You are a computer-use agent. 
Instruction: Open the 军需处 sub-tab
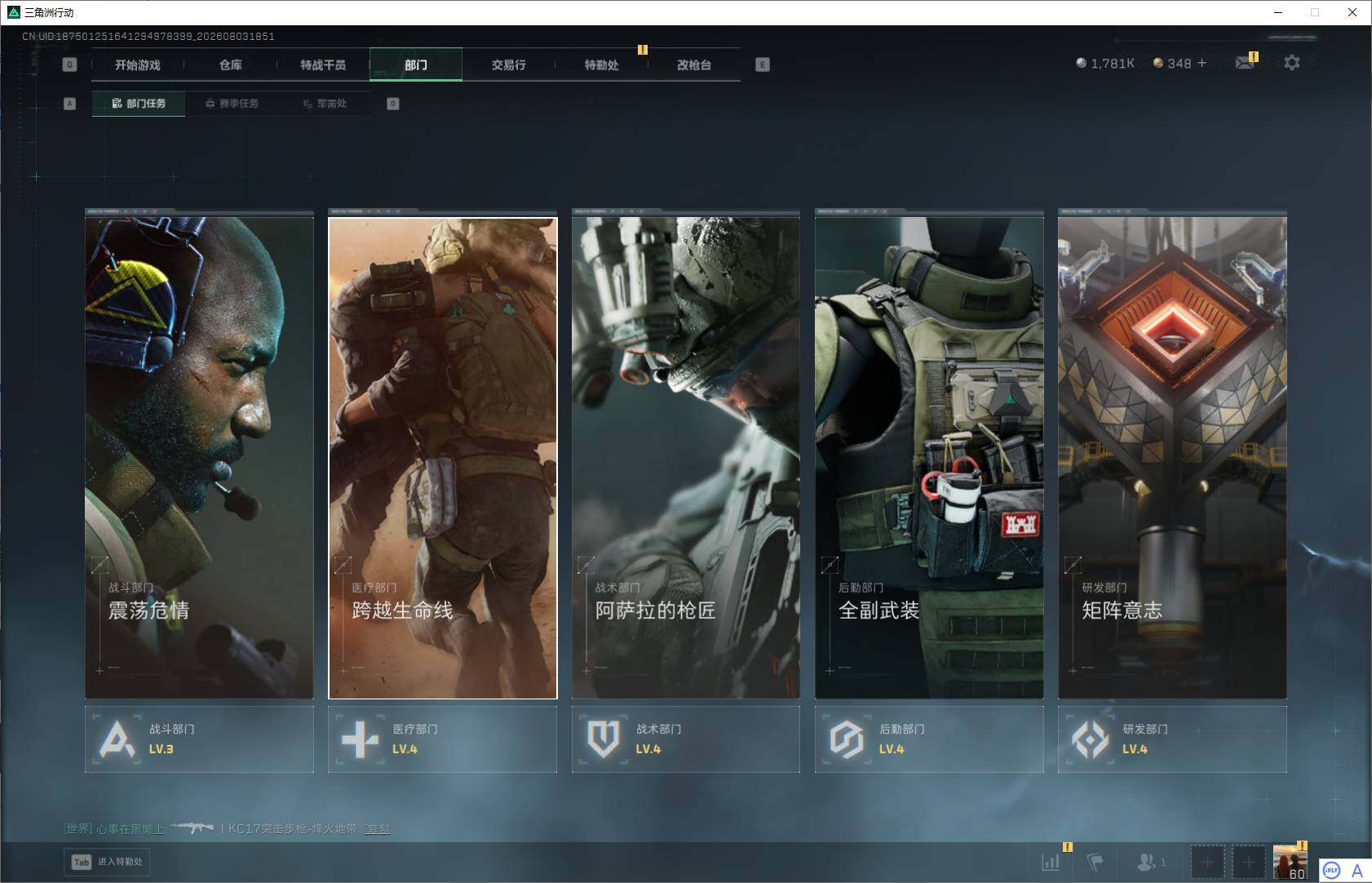[325, 104]
